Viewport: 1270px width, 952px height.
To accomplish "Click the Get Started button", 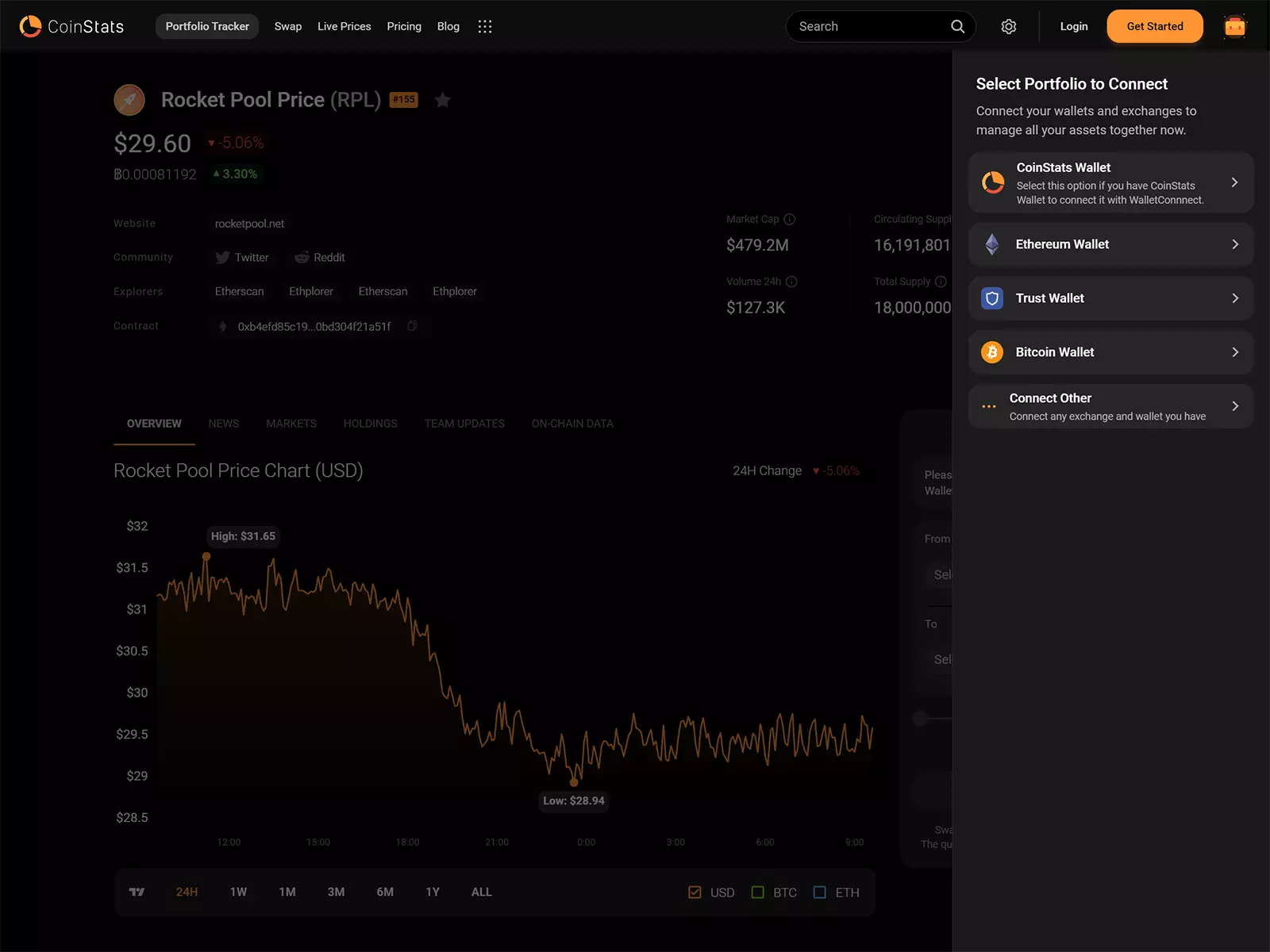I will pos(1155,26).
